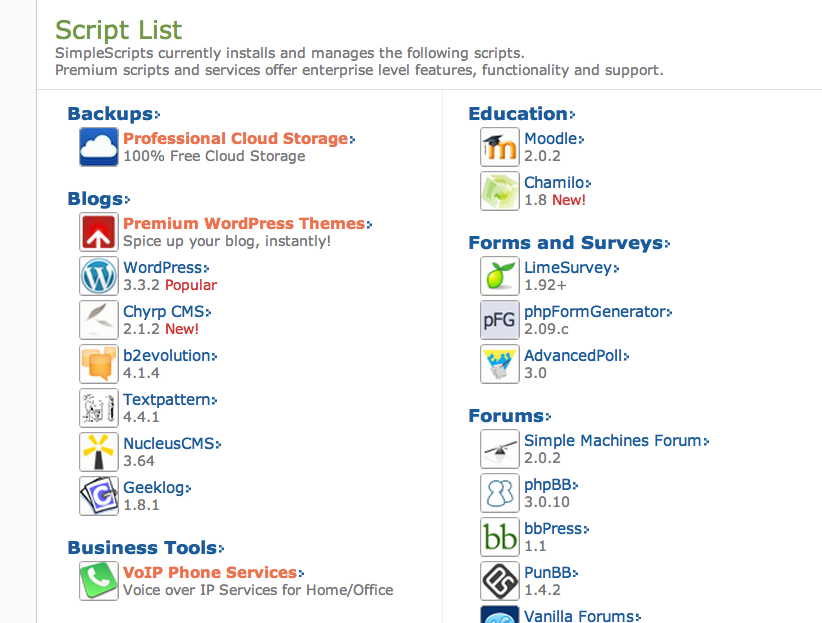Select the NucleusCMS link
This screenshot has width=822, height=623.
[x=172, y=444]
